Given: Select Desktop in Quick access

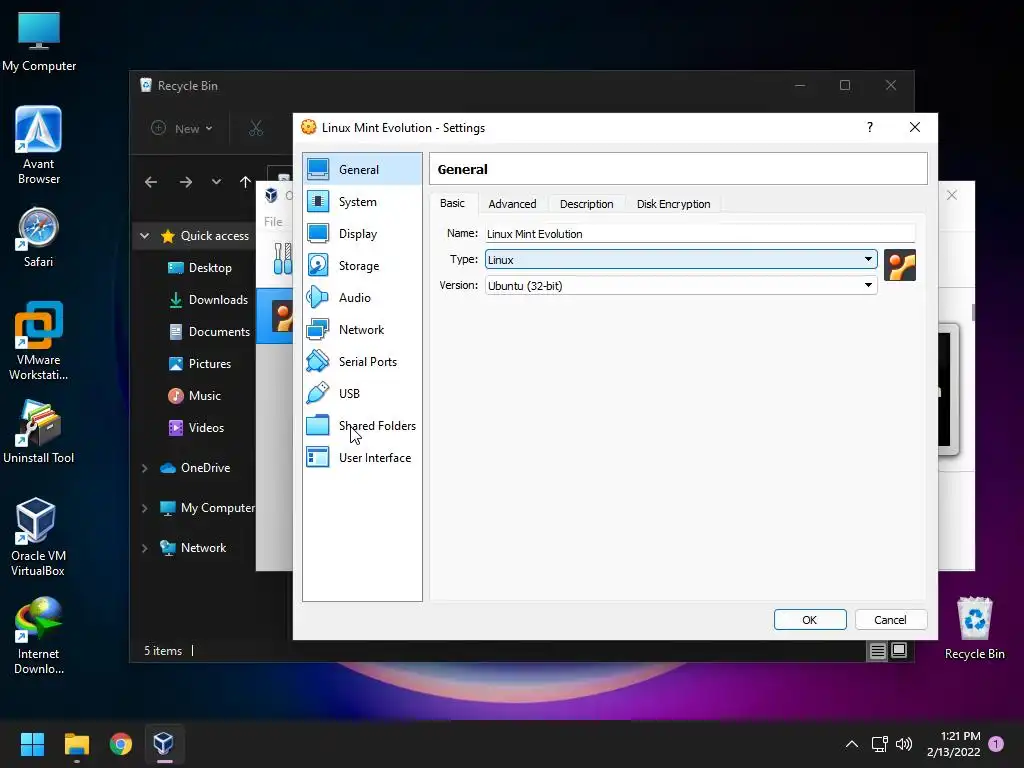Looking at the screenshot, I should pyautogui.click(x=199, y=268).
